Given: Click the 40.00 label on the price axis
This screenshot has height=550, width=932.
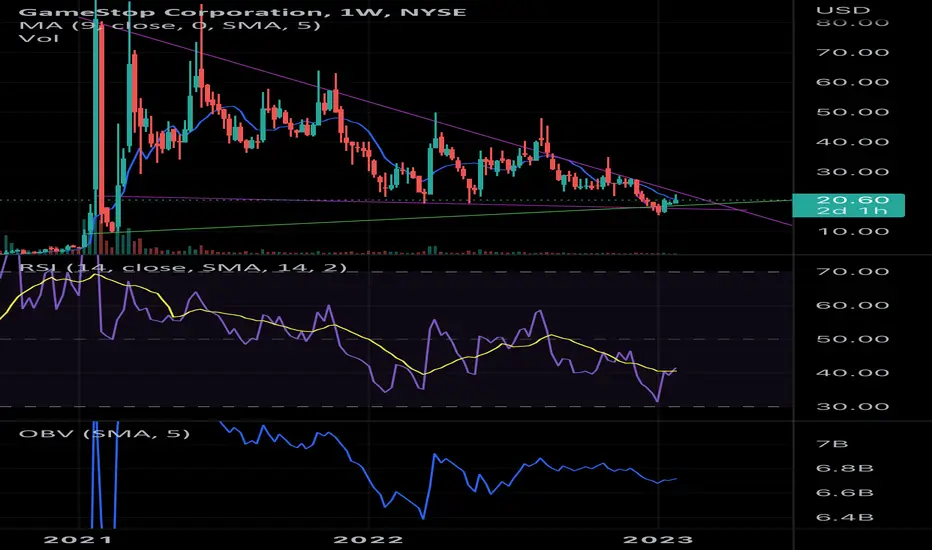Looking at the screenshot, I should (852, 142).
